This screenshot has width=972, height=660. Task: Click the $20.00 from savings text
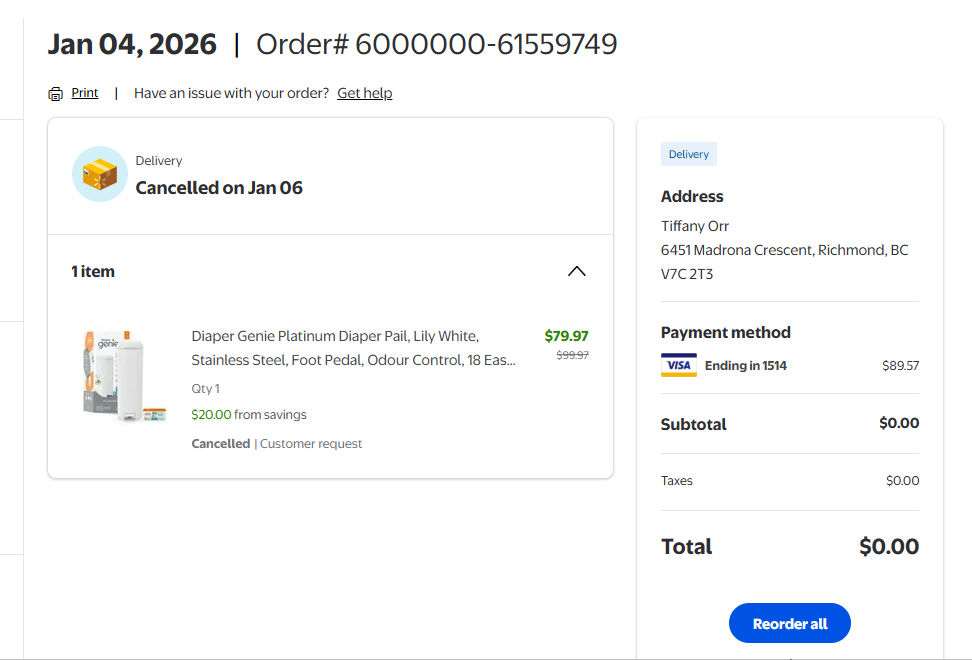point(249,414)
